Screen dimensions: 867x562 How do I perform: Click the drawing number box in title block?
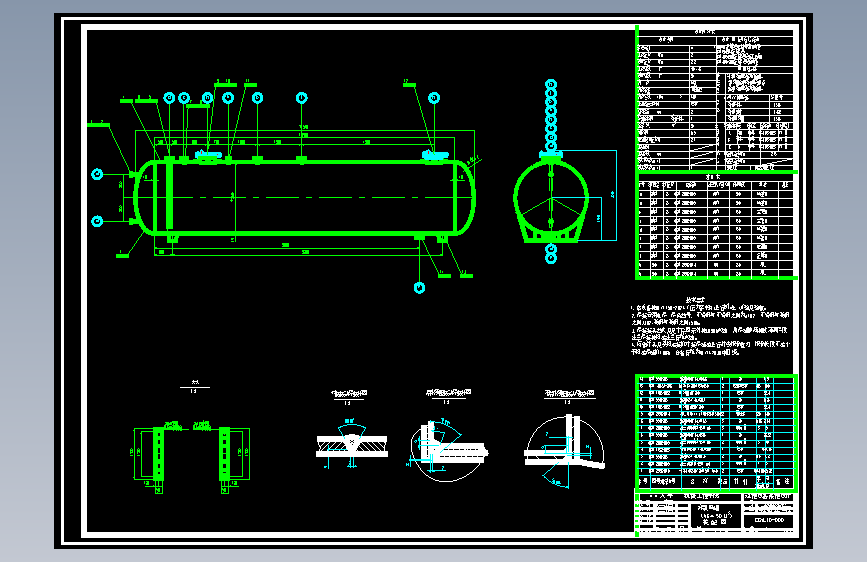(x=769, y=521)
